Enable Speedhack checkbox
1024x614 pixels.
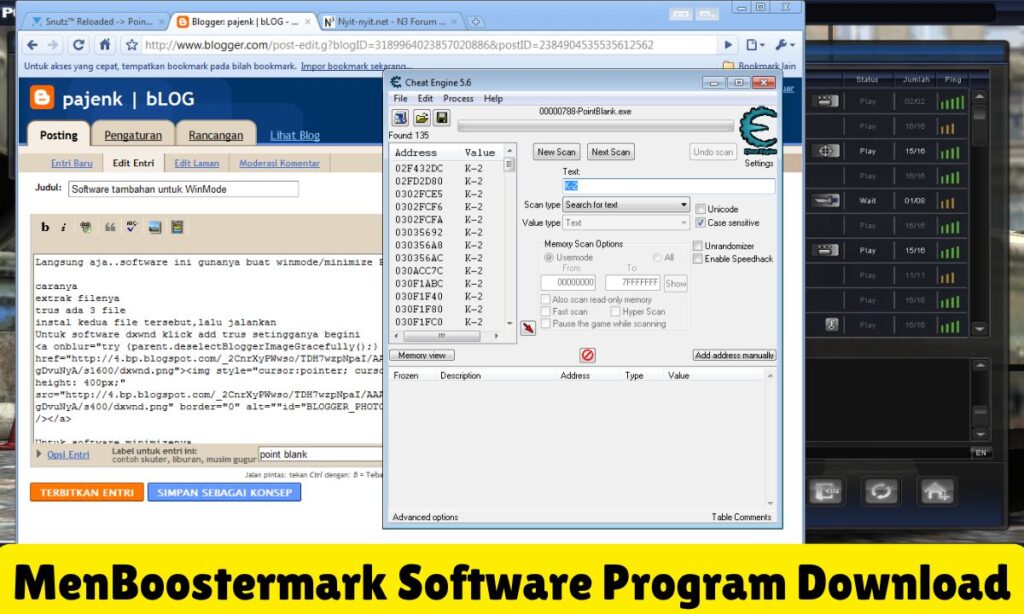point(698,259)
